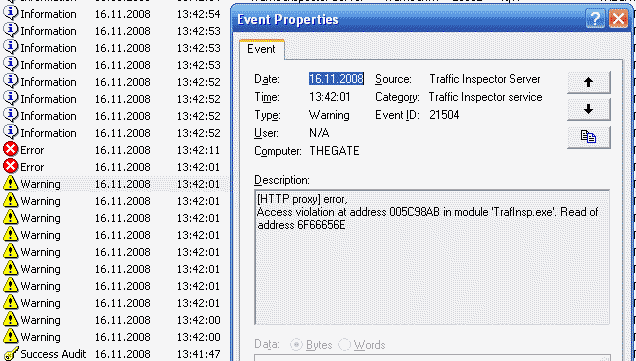Select the Error event at 13:42:01
The width and height of the screenshot is (636, 361).
click(115, 167)
